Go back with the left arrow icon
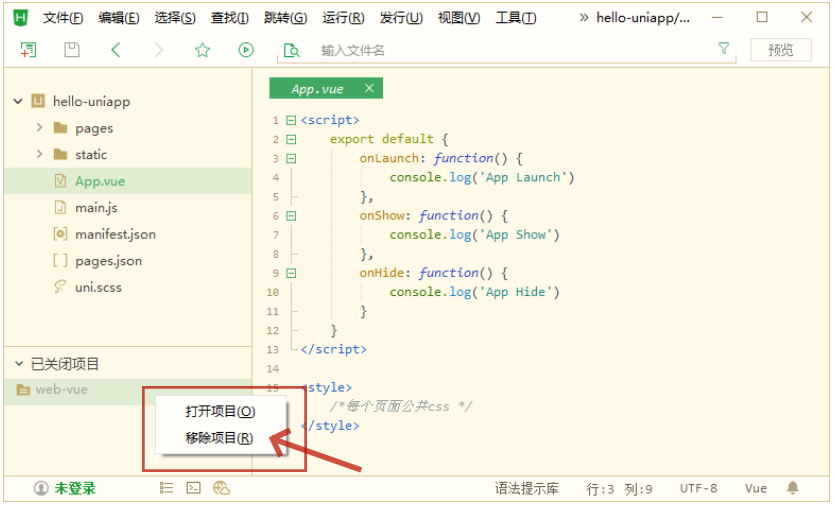The image size is (835, 510). (x=116, y=50)
